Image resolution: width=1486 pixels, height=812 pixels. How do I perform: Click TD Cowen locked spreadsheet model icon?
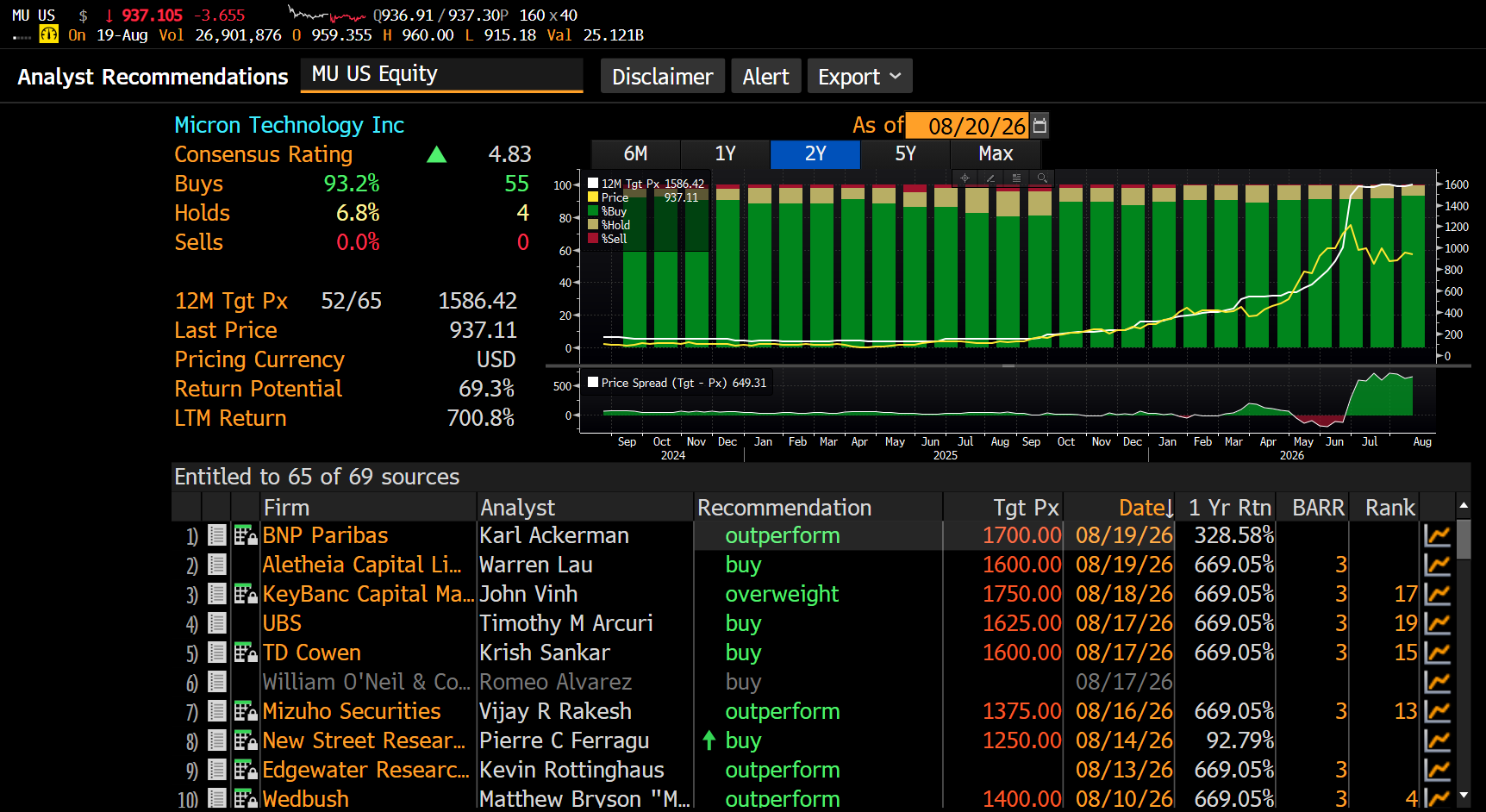pos(246,653)
